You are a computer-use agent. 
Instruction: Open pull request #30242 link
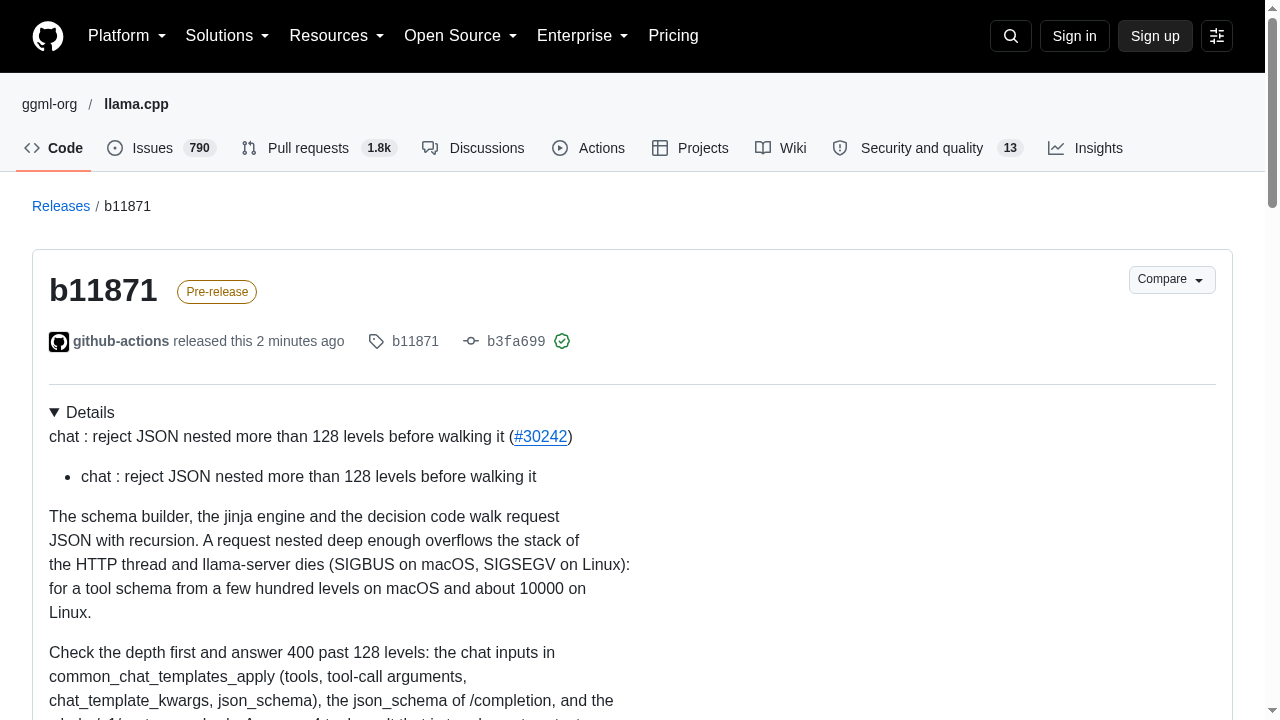[x=541, y=436]
